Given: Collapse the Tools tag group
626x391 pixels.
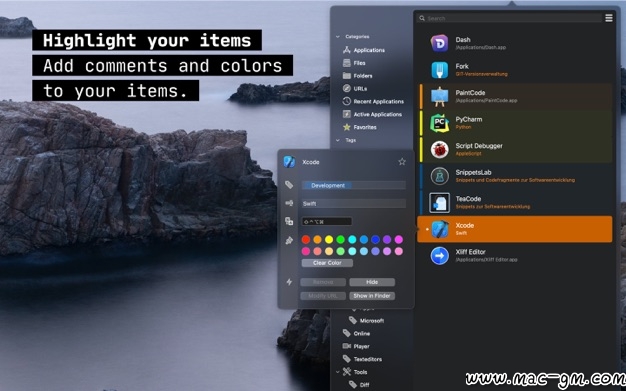Looking at the screenshot, I should coord(338,372).
